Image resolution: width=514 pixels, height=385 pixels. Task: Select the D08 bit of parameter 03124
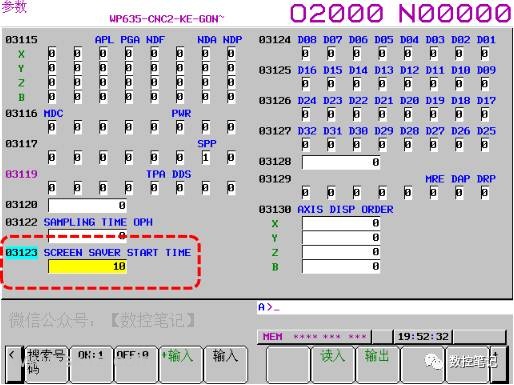pos(305,54)
